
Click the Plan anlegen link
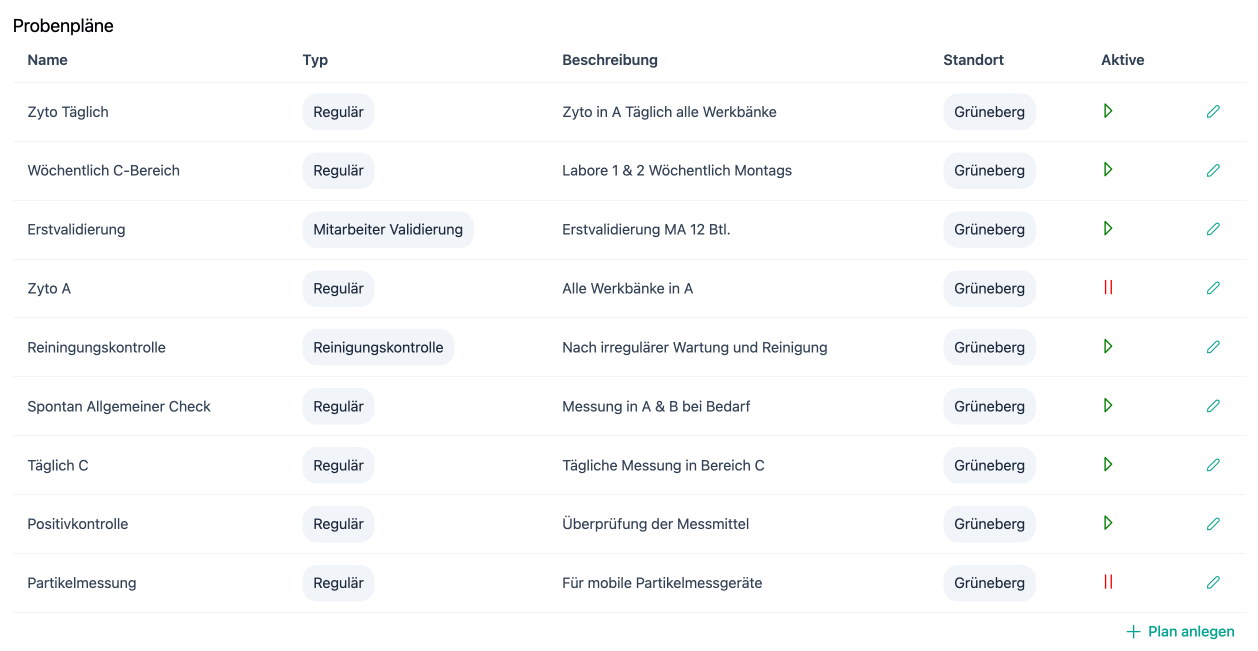coord(1180,632)
